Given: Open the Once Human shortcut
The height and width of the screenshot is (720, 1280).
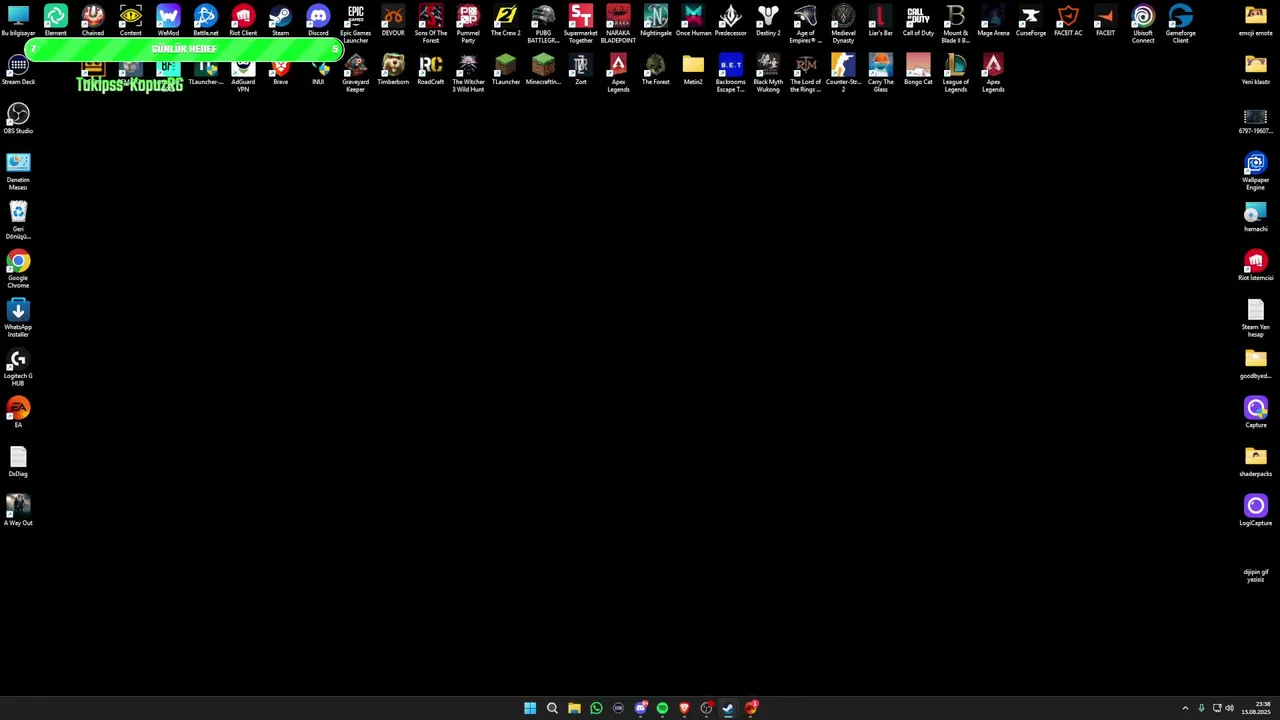Looking at the screenshot, I should [x=693, y=21].
